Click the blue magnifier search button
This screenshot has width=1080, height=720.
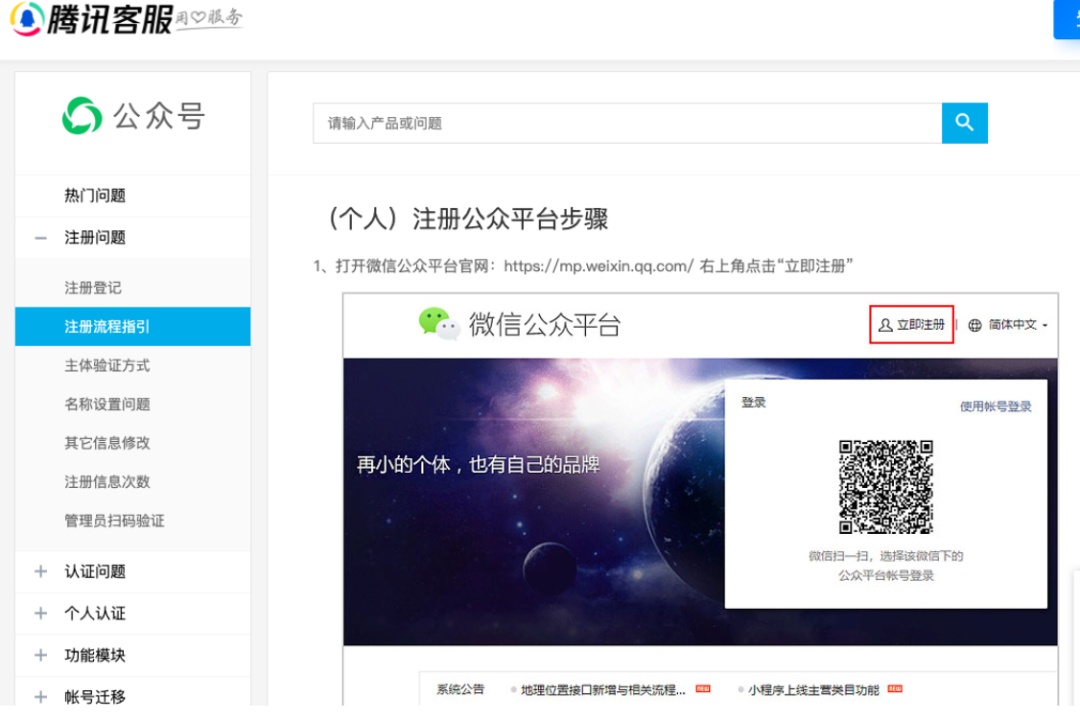964,123
